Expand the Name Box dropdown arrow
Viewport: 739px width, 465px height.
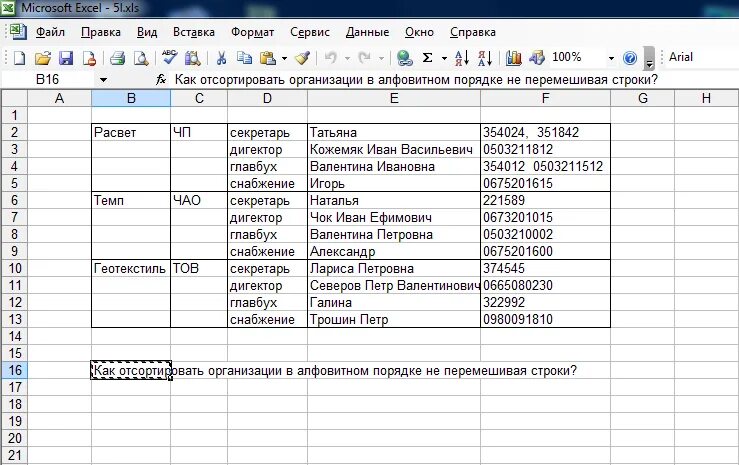pos(103,80)
